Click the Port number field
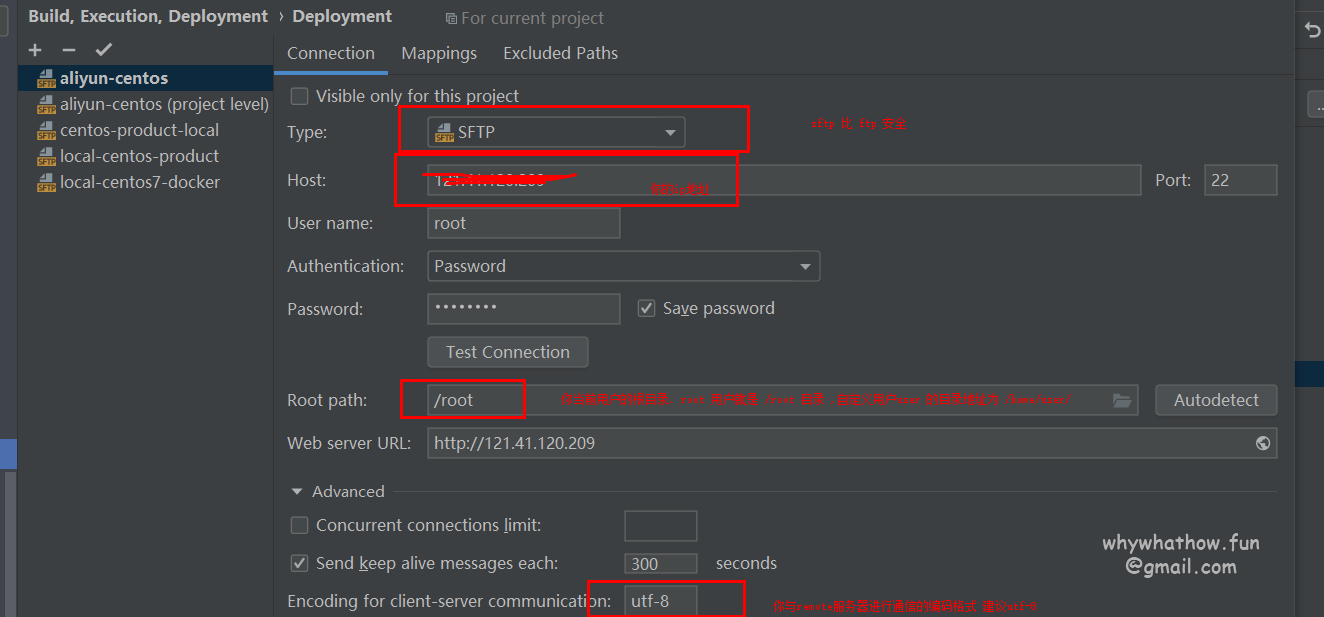Image resolution: width=1324 pixels, height=617 pixels. click(x=1240, y=180)
